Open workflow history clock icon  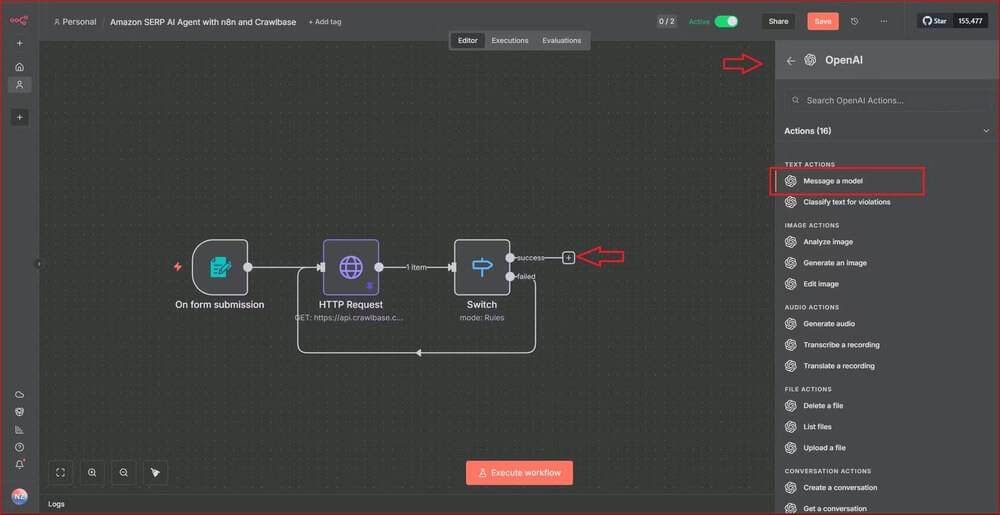(x=854, y=21)
